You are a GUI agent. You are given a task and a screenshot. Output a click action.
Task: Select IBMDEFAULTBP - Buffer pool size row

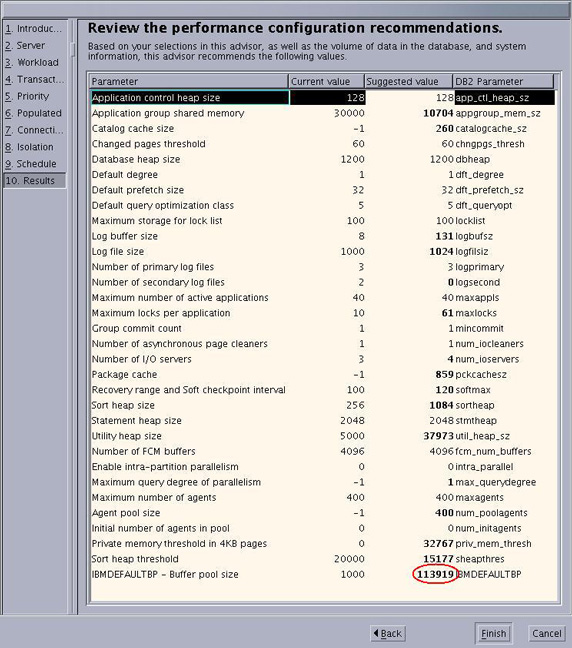coord(323,574)
